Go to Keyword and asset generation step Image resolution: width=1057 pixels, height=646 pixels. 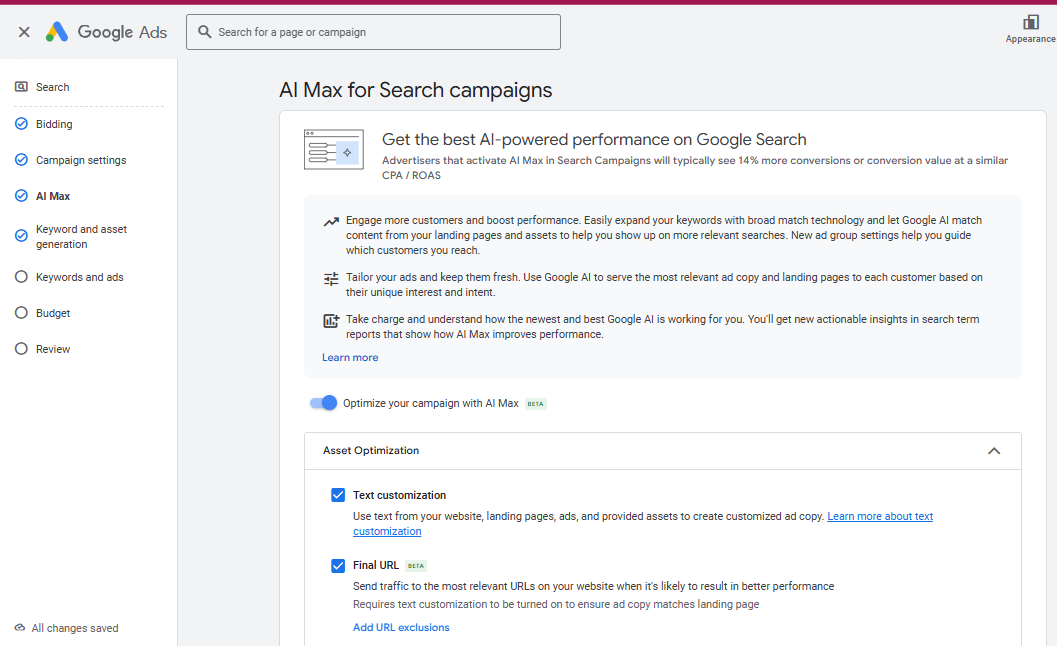(81, 237)
